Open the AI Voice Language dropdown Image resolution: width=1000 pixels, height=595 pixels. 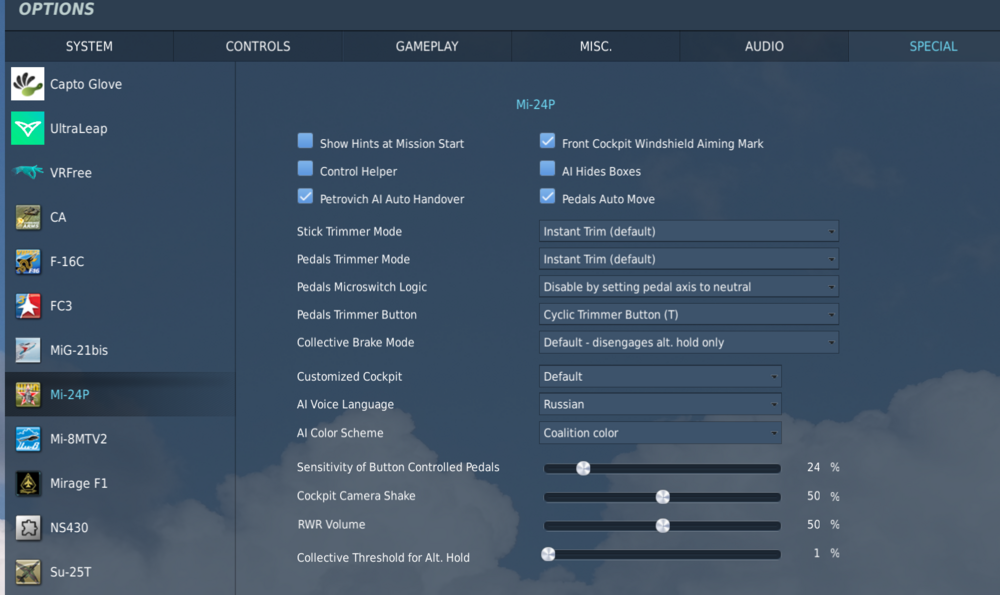tap(660, 405)
